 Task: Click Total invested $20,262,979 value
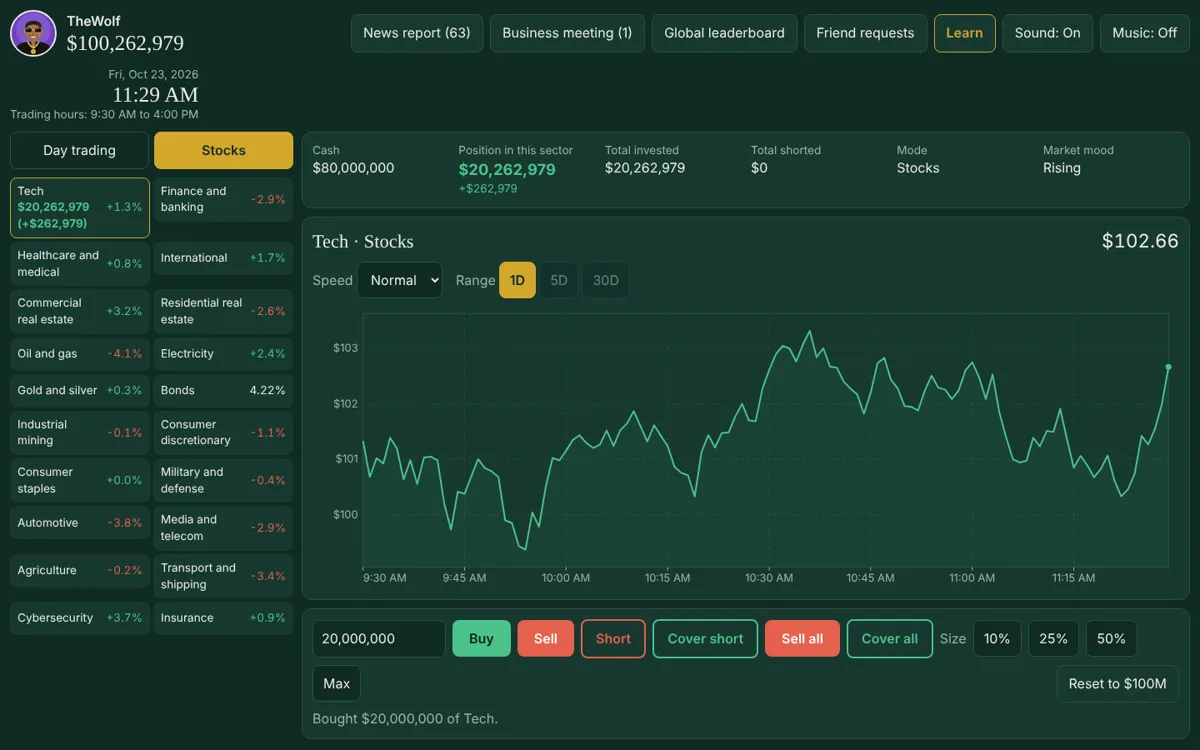coord(645,168)
